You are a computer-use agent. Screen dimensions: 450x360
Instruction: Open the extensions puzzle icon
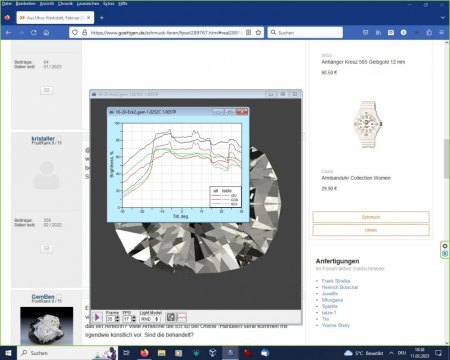[x=429, y=33]
